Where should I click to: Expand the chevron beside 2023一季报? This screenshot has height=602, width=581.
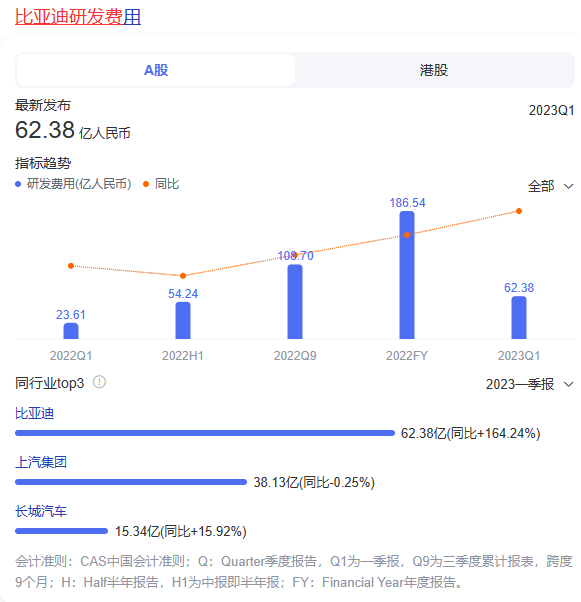click(x=568, y=384)
